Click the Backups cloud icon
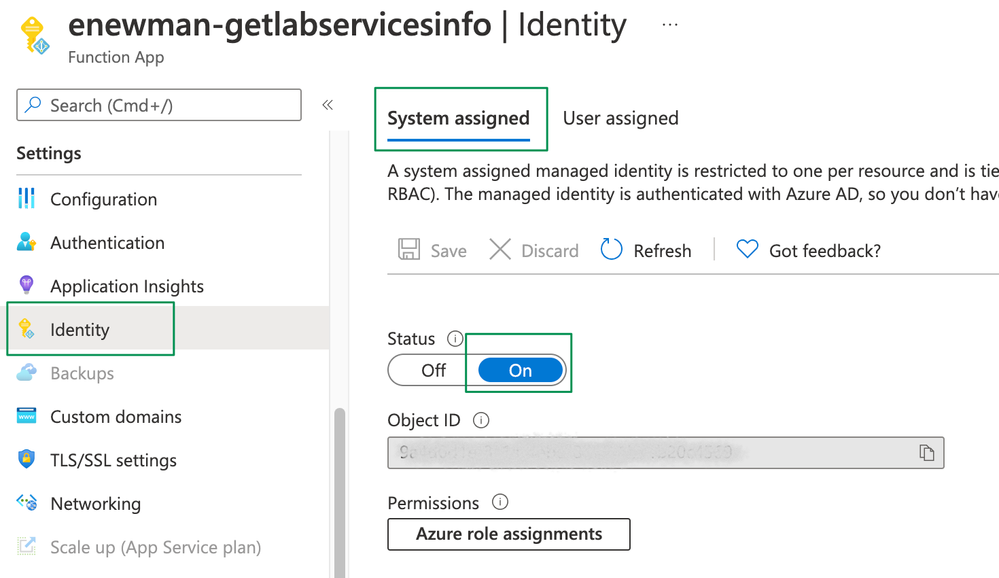The width and height of the screenshot is (999, 578). (x=27, y=372)
